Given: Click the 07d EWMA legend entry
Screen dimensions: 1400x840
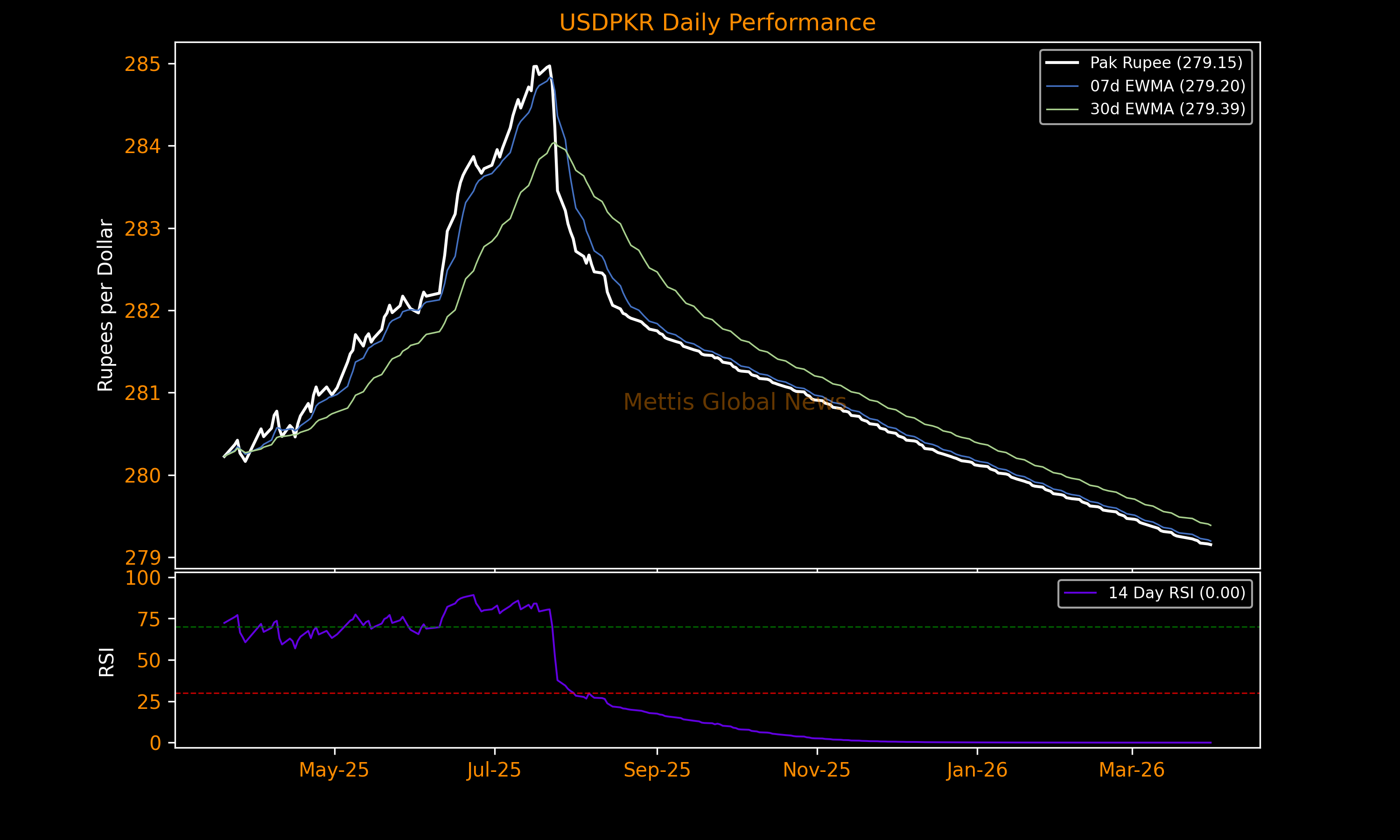Looking at the screenshot, I should pos(1168,86).
